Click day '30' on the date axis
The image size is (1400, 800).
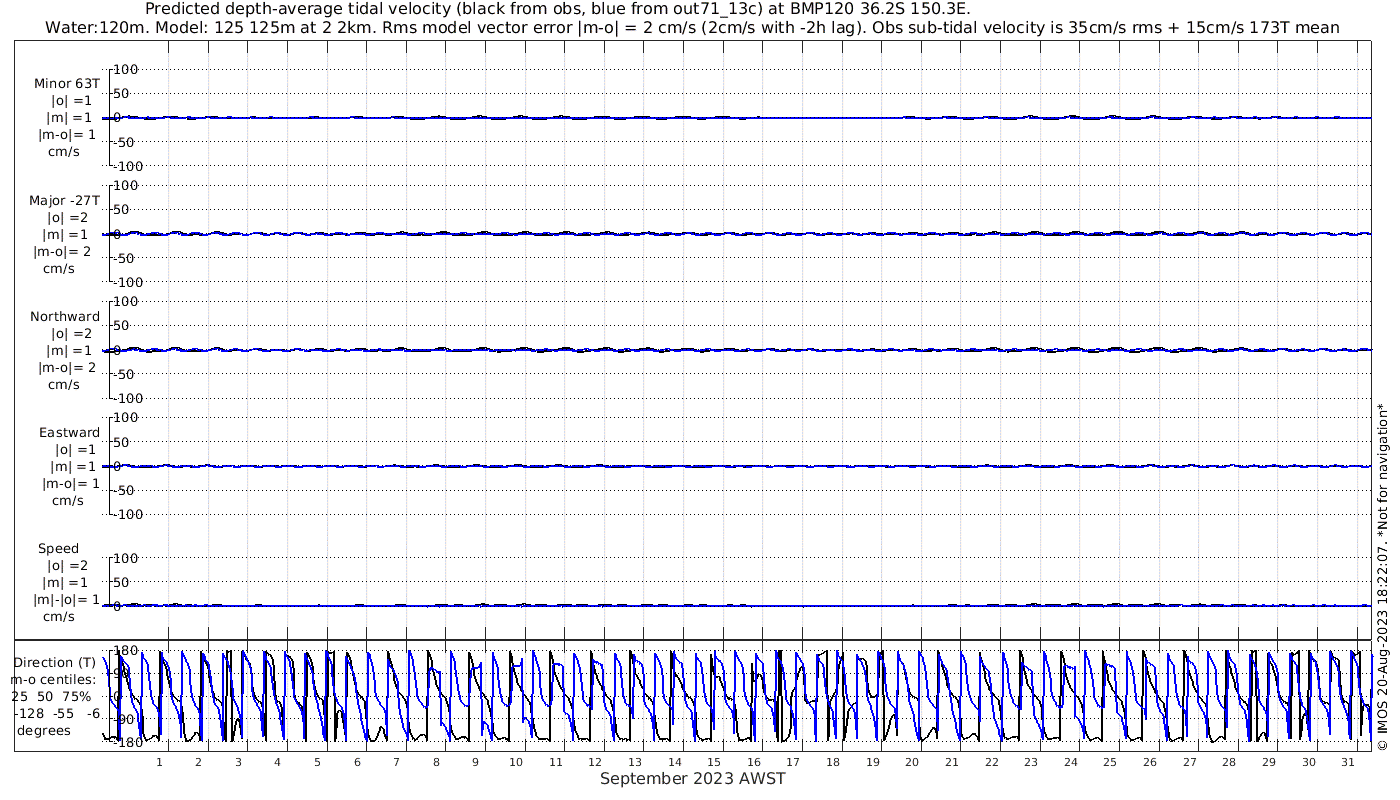tap(1309, 762)
